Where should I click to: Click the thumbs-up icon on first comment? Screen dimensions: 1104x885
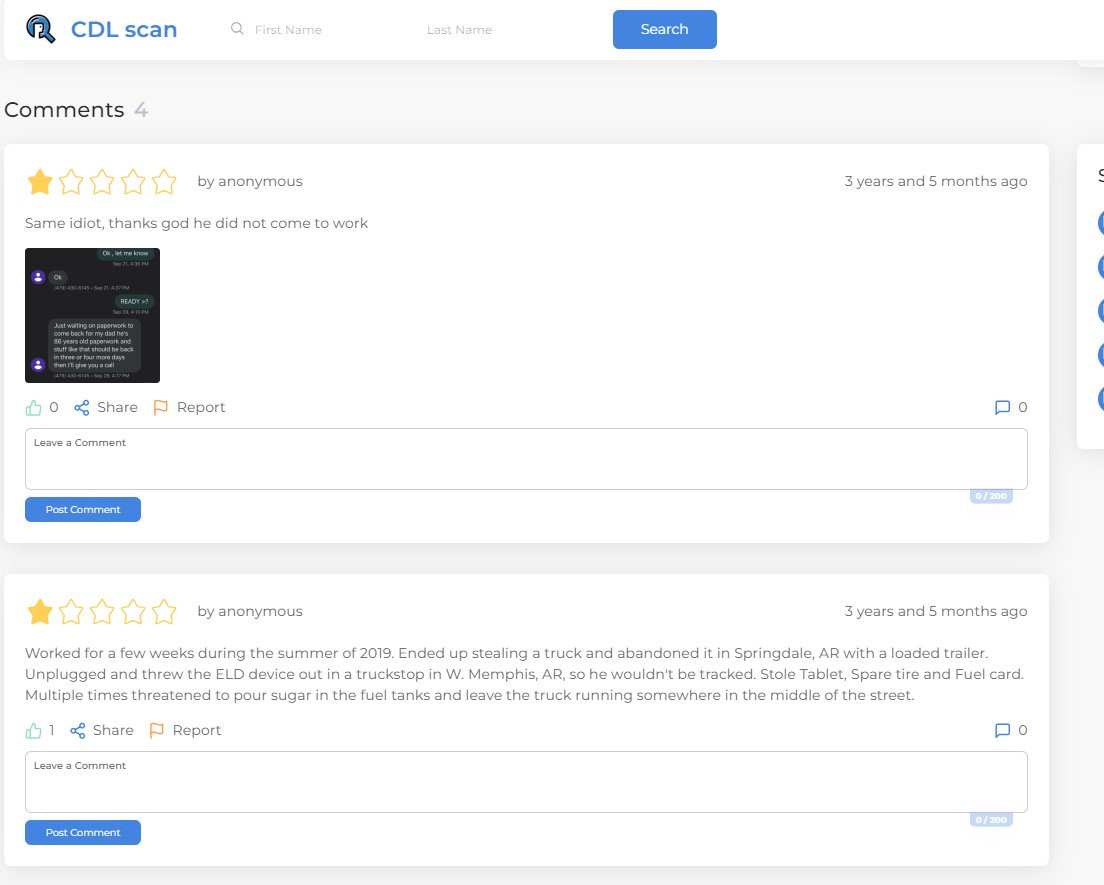(34, 408)
